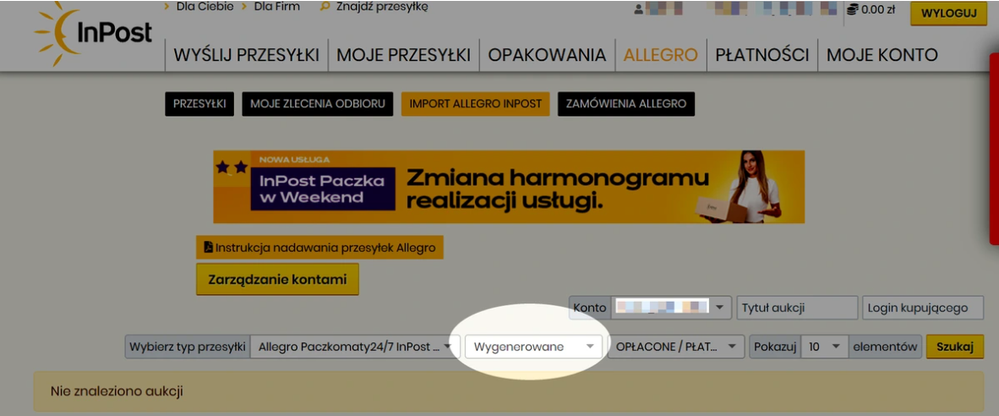Expand the OPŁACONE / PŁAT... dropdown
The width and height of the screenshot is (999, 416).
[676, 347]
